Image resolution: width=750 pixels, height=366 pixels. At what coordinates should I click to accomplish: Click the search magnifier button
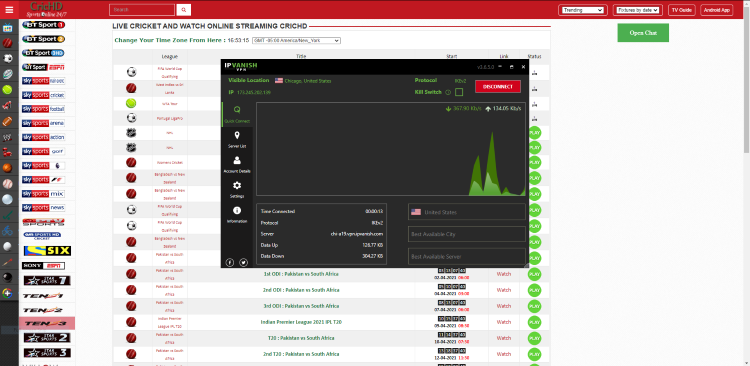coord(184,10)
